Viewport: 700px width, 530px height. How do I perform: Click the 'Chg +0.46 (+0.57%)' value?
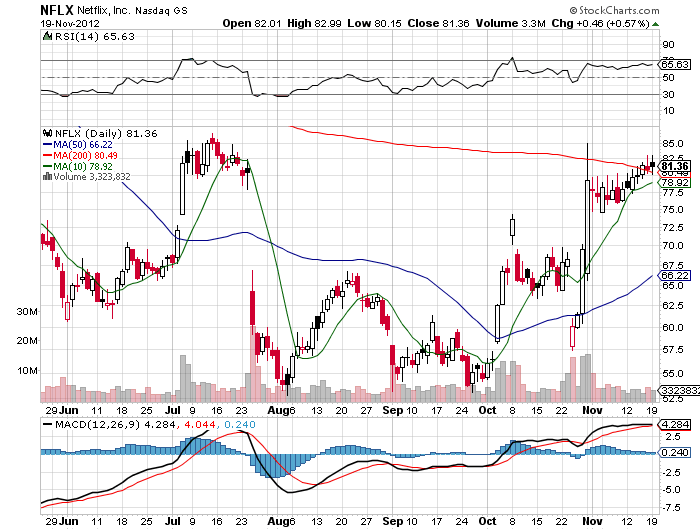(x=600, y=23)
